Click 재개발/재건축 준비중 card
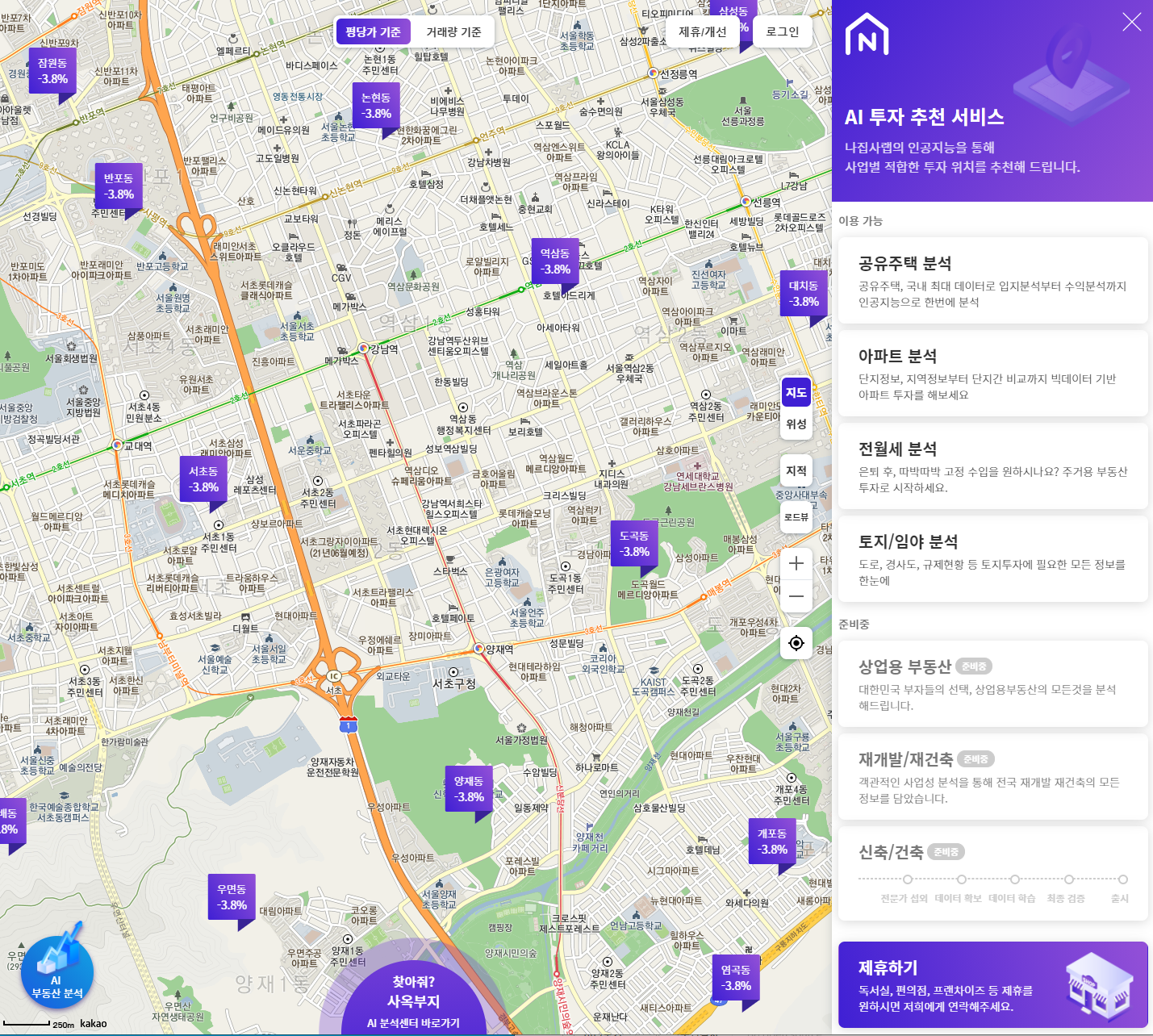 coord(992,776)
